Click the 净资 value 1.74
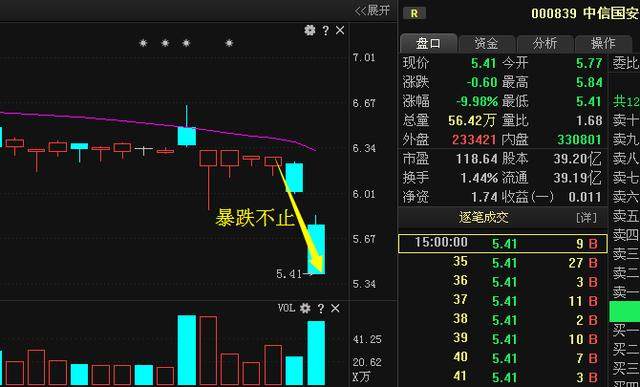The width and height of the screenshot is (640, 387). (x=484, y=197)
